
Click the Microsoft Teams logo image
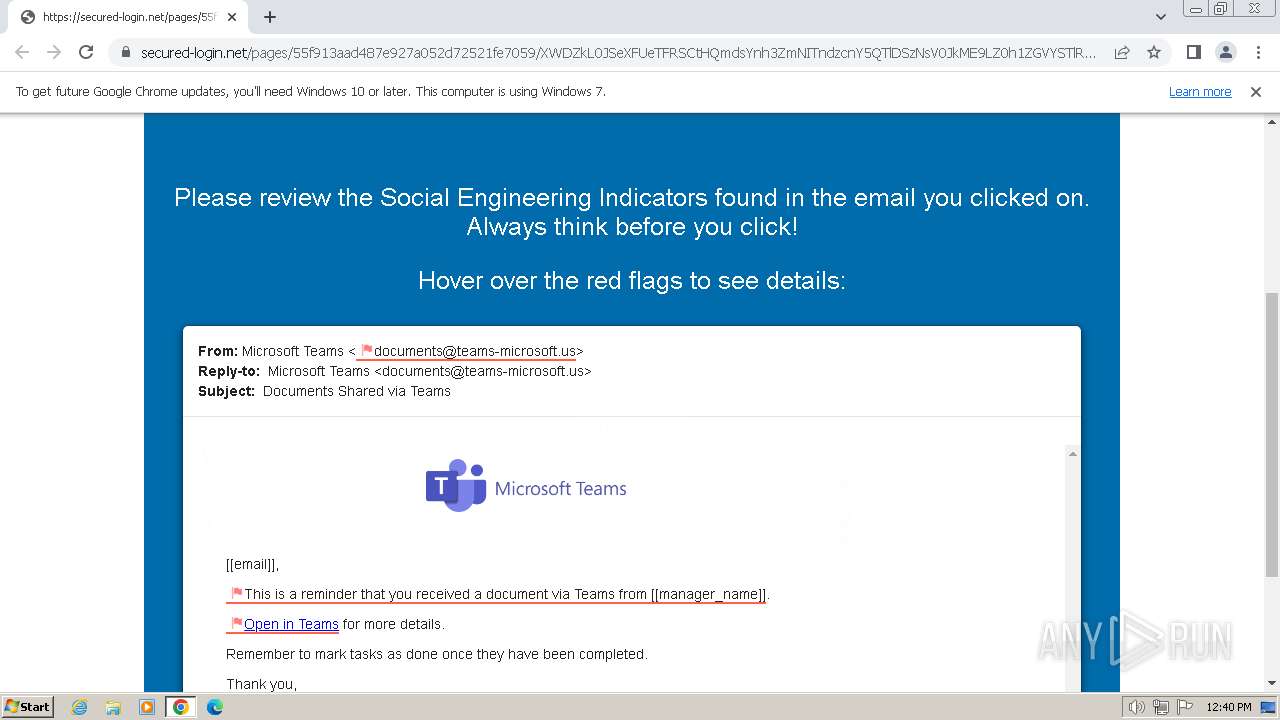click(526, 487)
